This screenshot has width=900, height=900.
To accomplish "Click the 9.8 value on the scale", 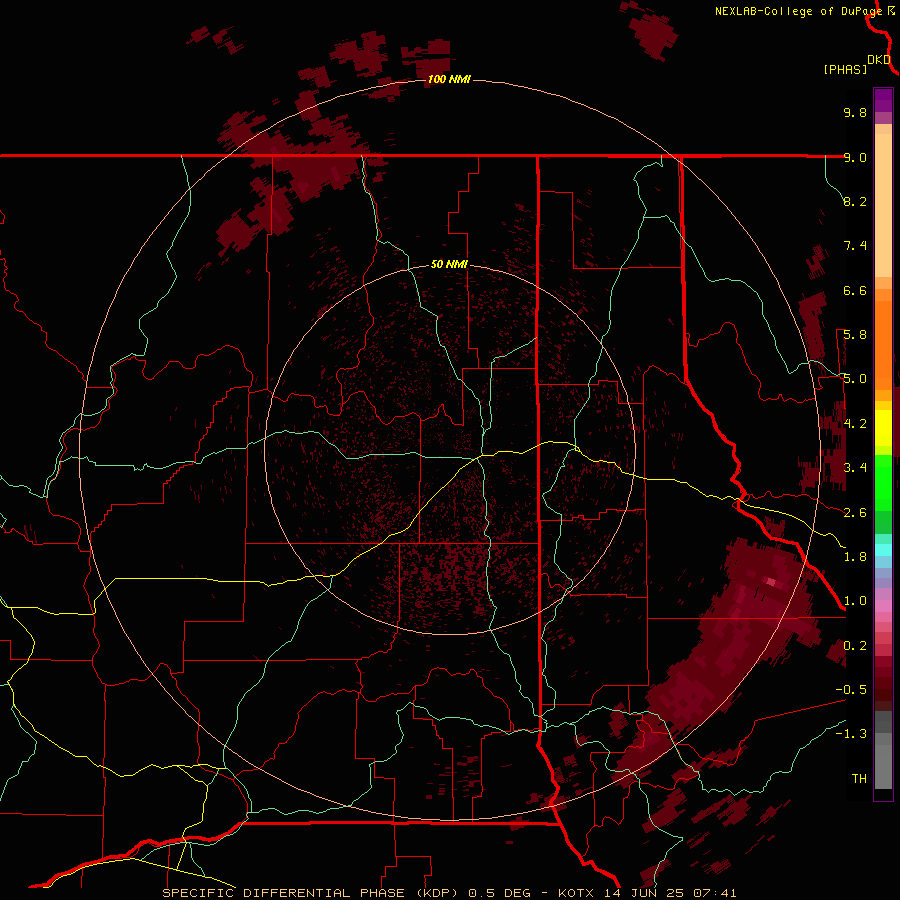I will click(855, 112).
